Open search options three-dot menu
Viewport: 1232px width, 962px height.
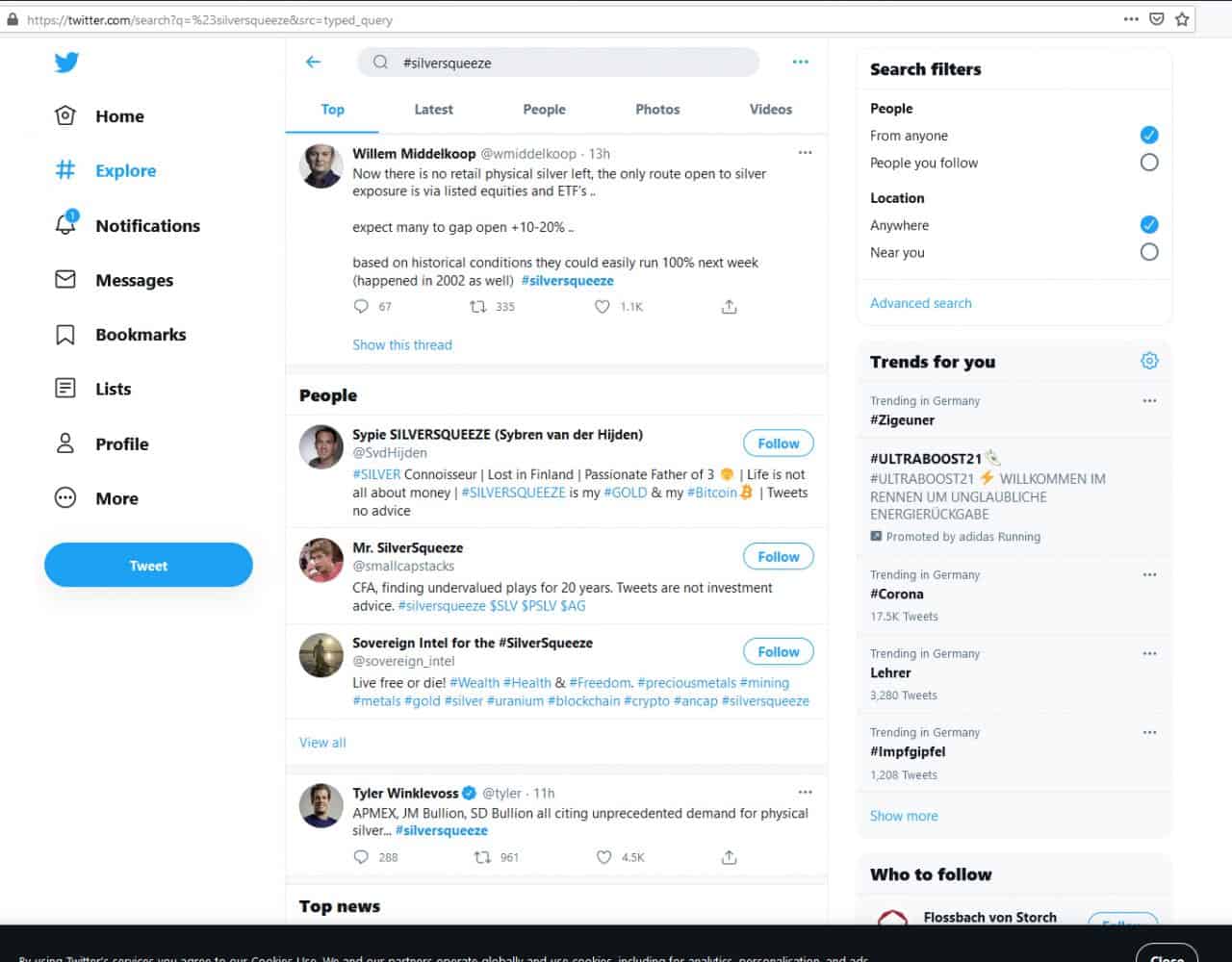(x=800, y=63)
